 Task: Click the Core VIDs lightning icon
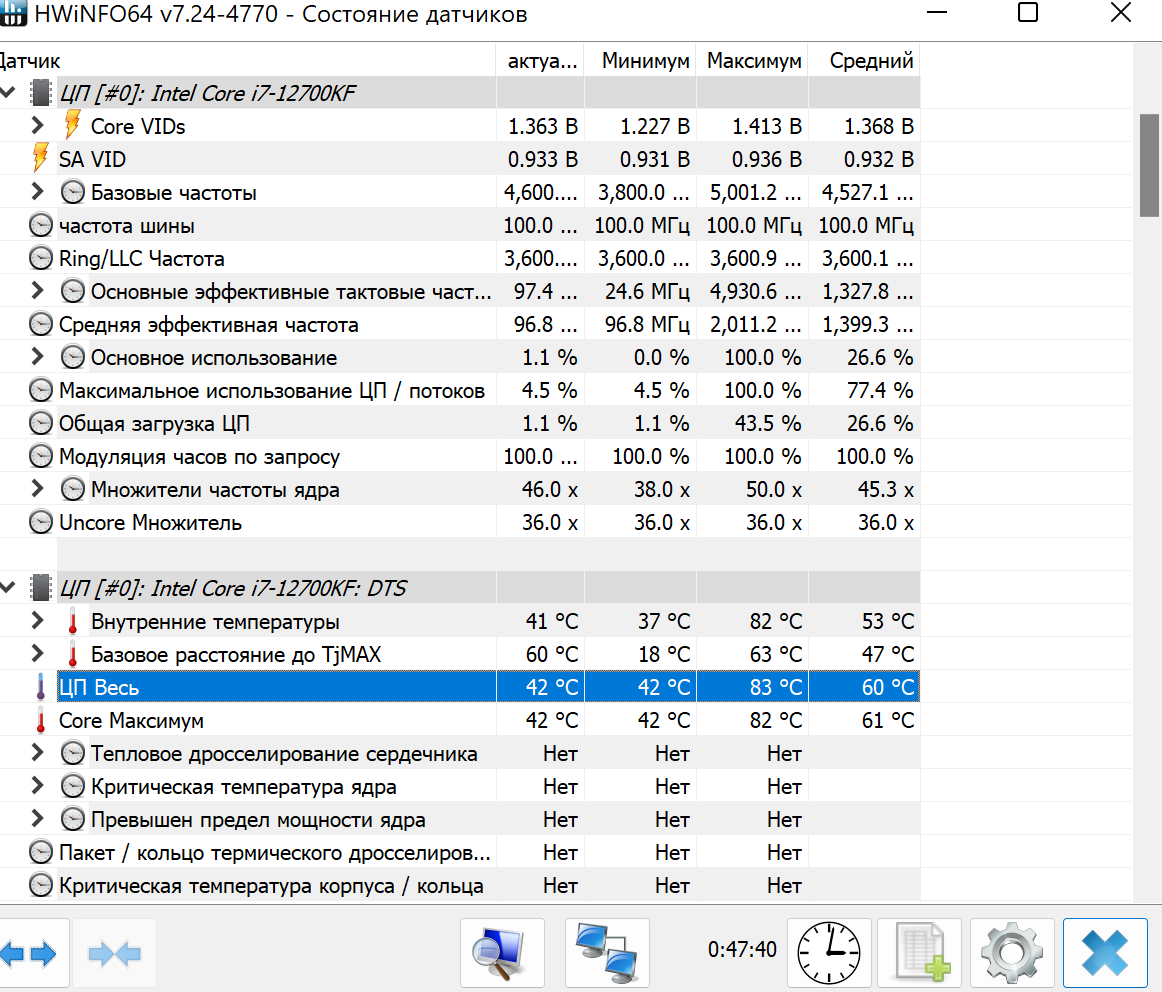click(x=72, y=125)
